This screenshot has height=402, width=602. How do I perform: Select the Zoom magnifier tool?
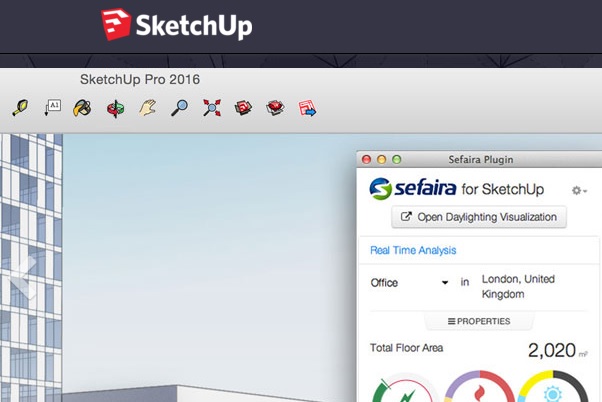pos(179,108)
